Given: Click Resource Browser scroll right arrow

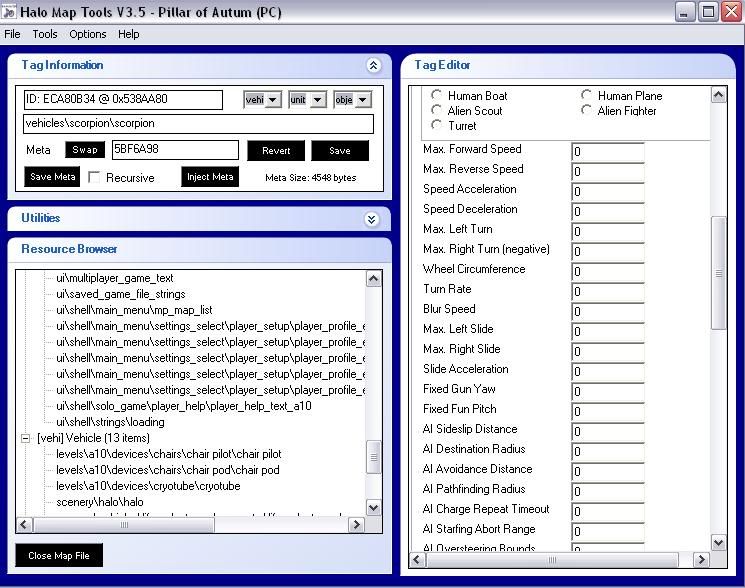Looking at the screenshot, I should 356,525.
